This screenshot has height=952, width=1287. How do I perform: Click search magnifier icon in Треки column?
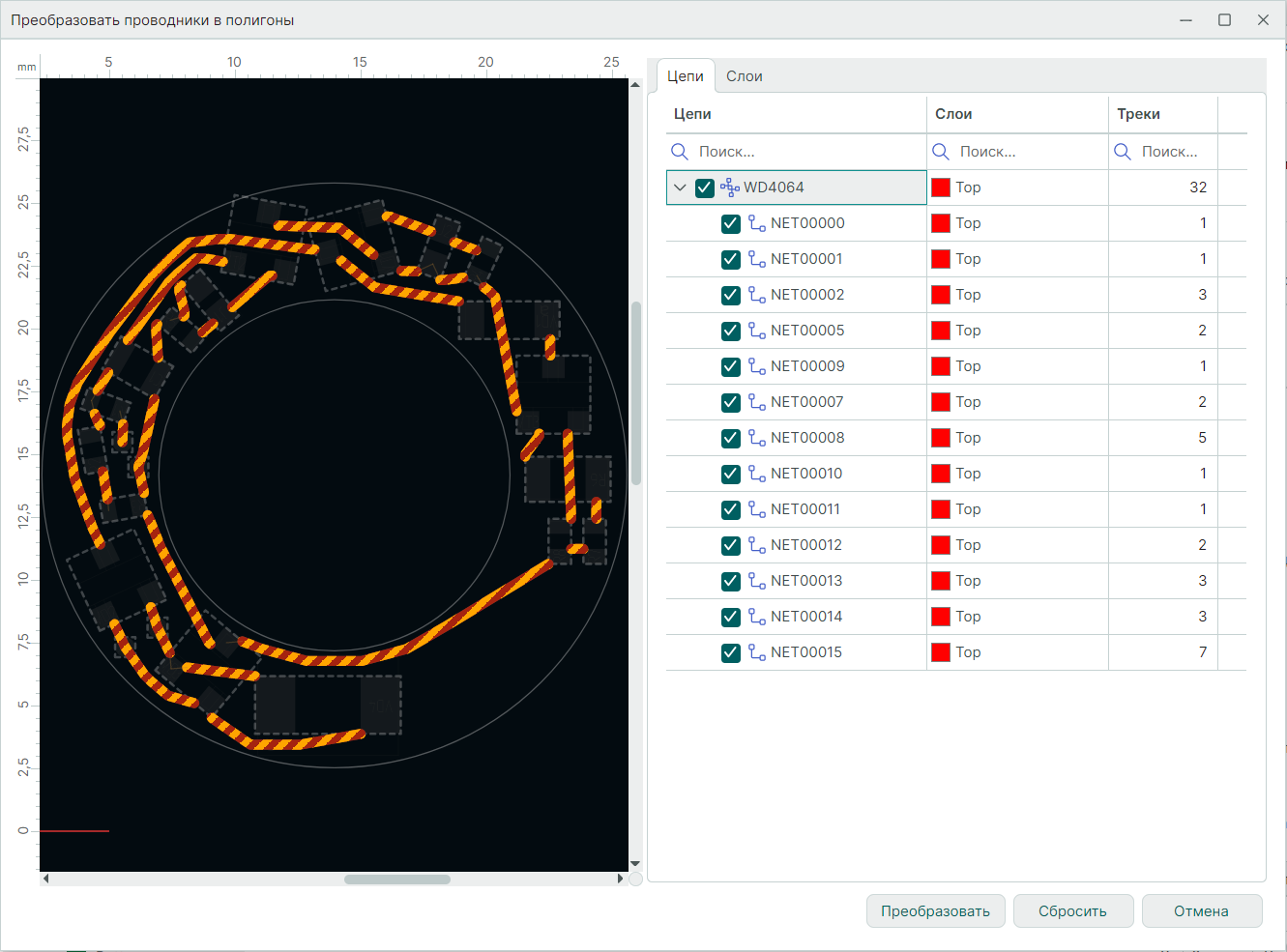tap(1122, 152)
